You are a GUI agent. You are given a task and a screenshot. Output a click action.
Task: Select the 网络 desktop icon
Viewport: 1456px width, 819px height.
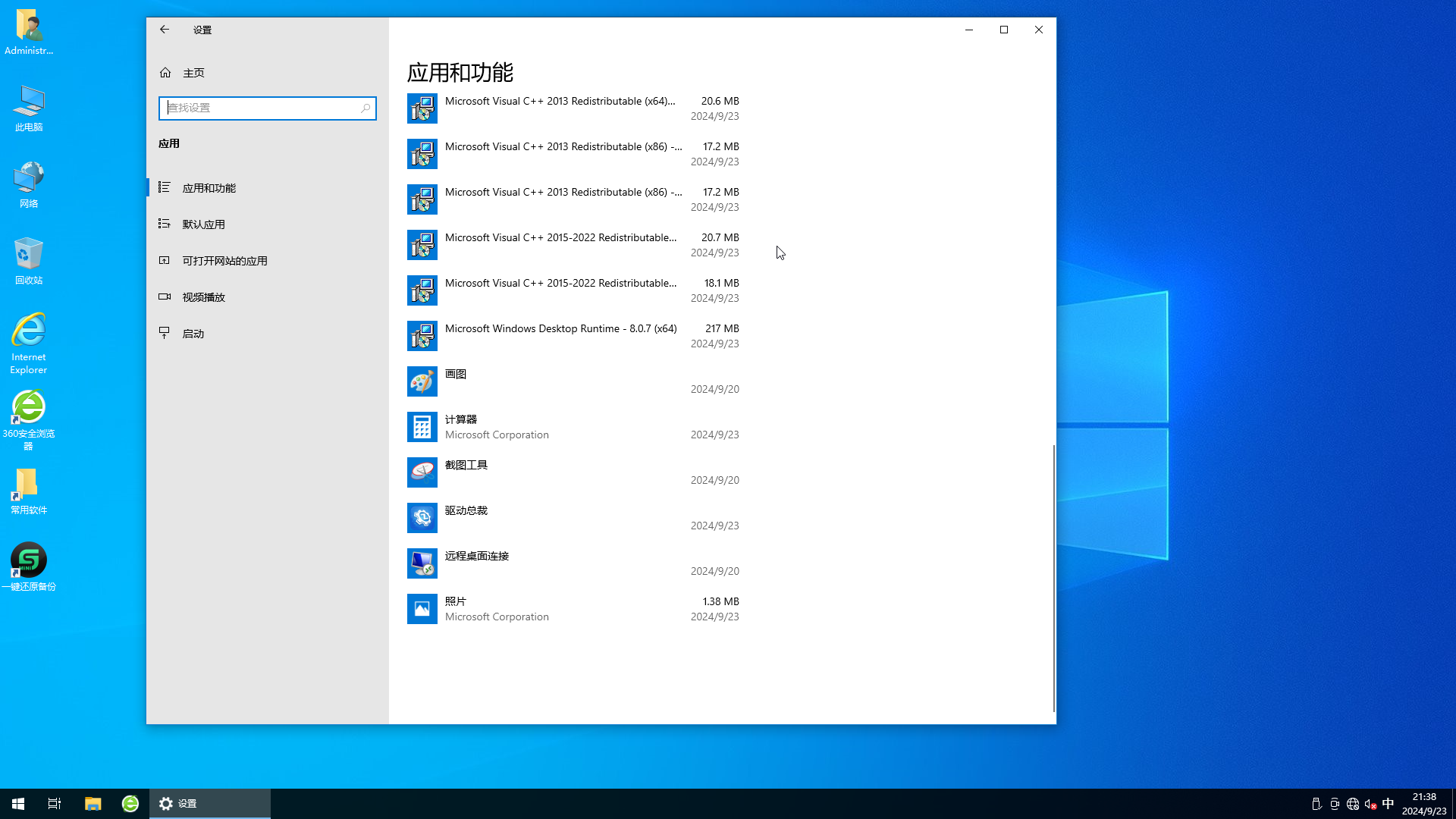pyautogui.click(x=29, y=185)
